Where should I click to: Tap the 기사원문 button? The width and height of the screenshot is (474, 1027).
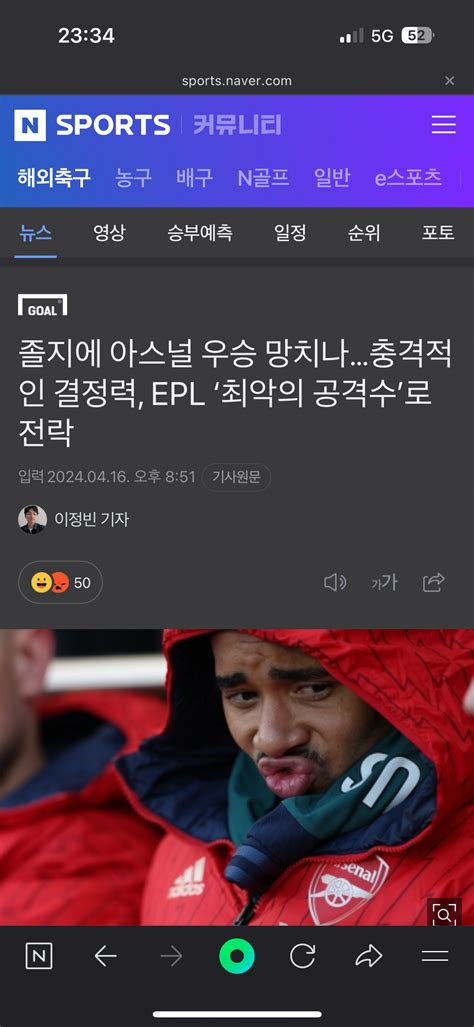coord(236,477)
